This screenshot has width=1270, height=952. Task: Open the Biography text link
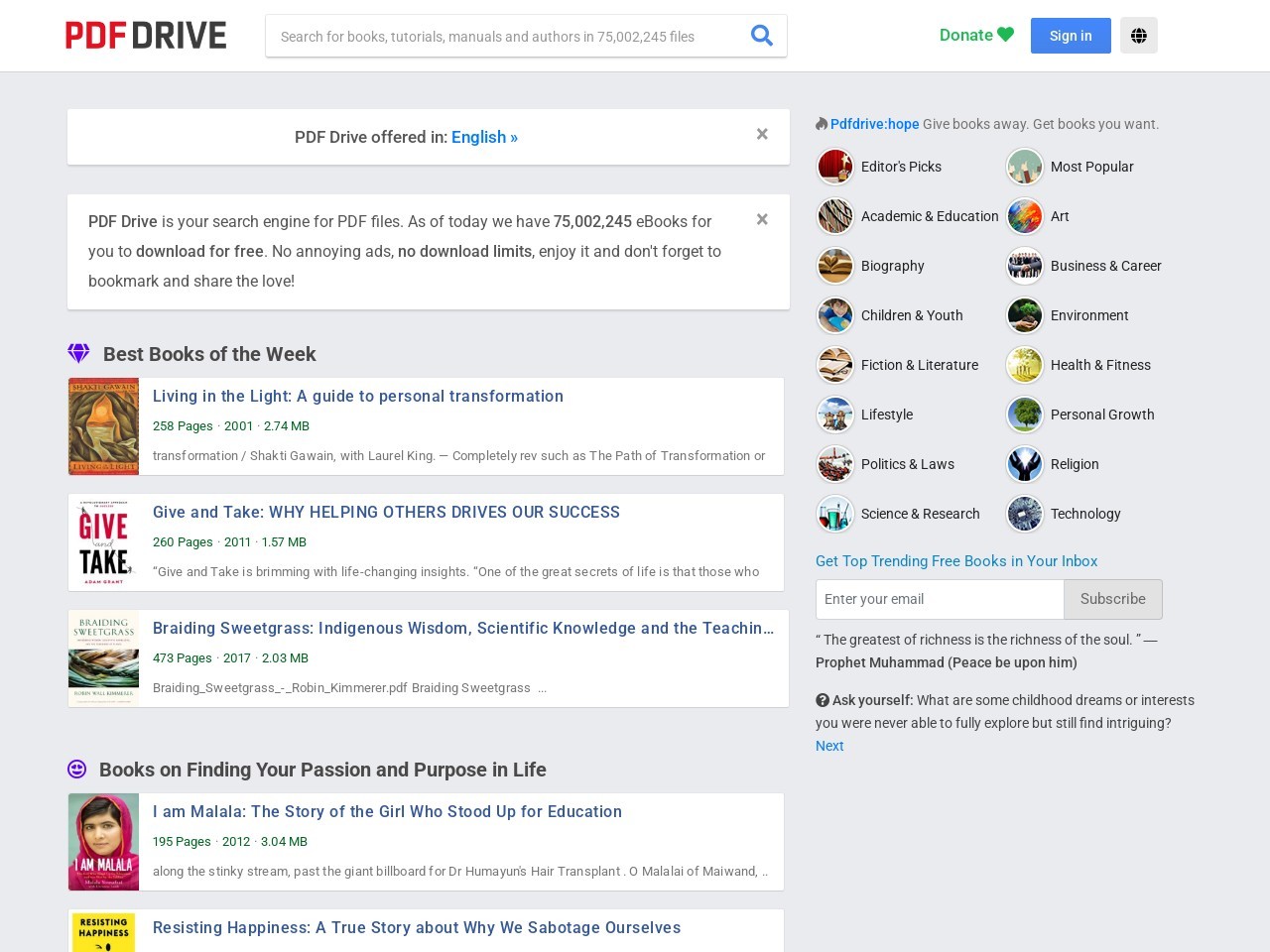pyautogui.click(x=892, y=266)
